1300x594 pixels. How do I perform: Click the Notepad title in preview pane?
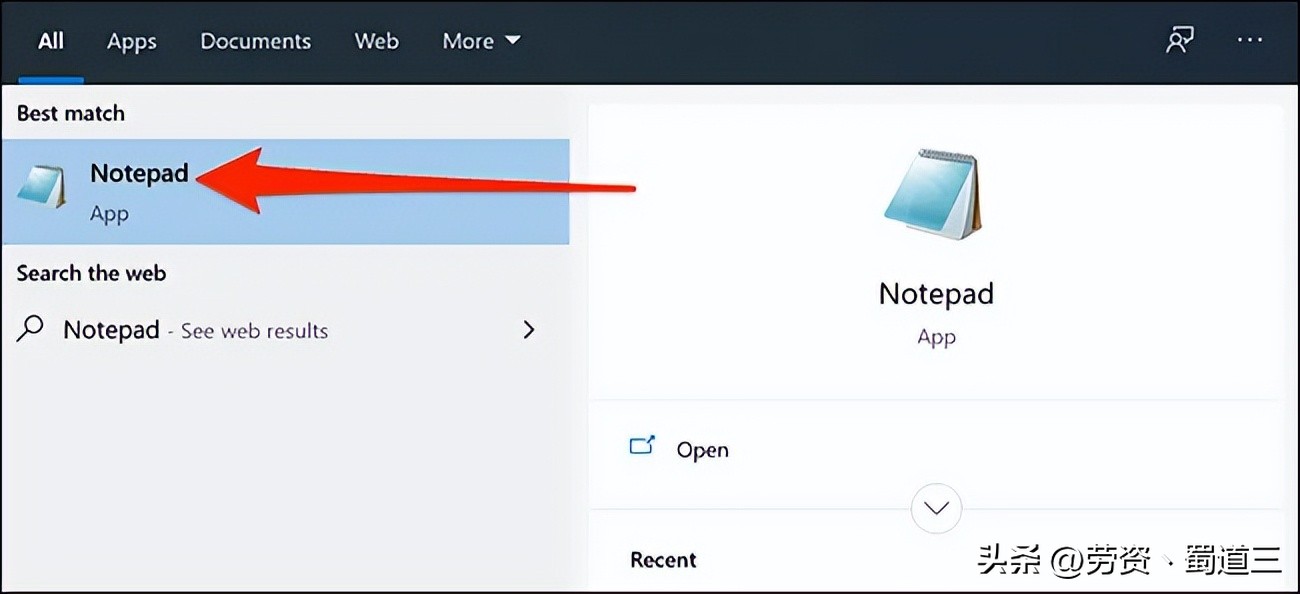click(x=936, y=294)
